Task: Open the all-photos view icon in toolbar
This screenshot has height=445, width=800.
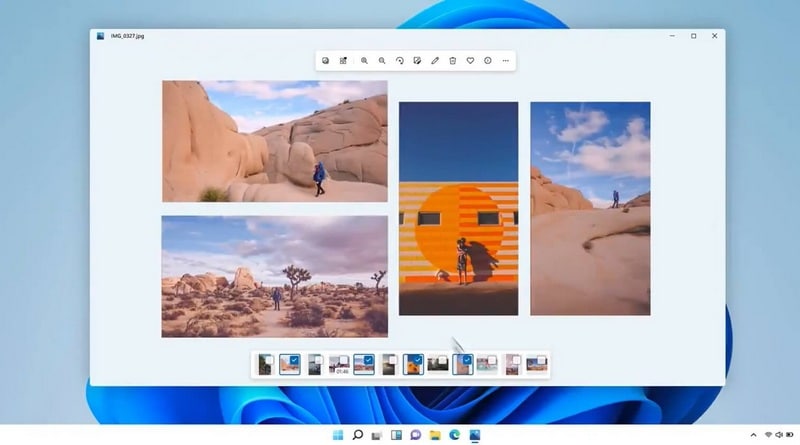Action: (326, 61)
